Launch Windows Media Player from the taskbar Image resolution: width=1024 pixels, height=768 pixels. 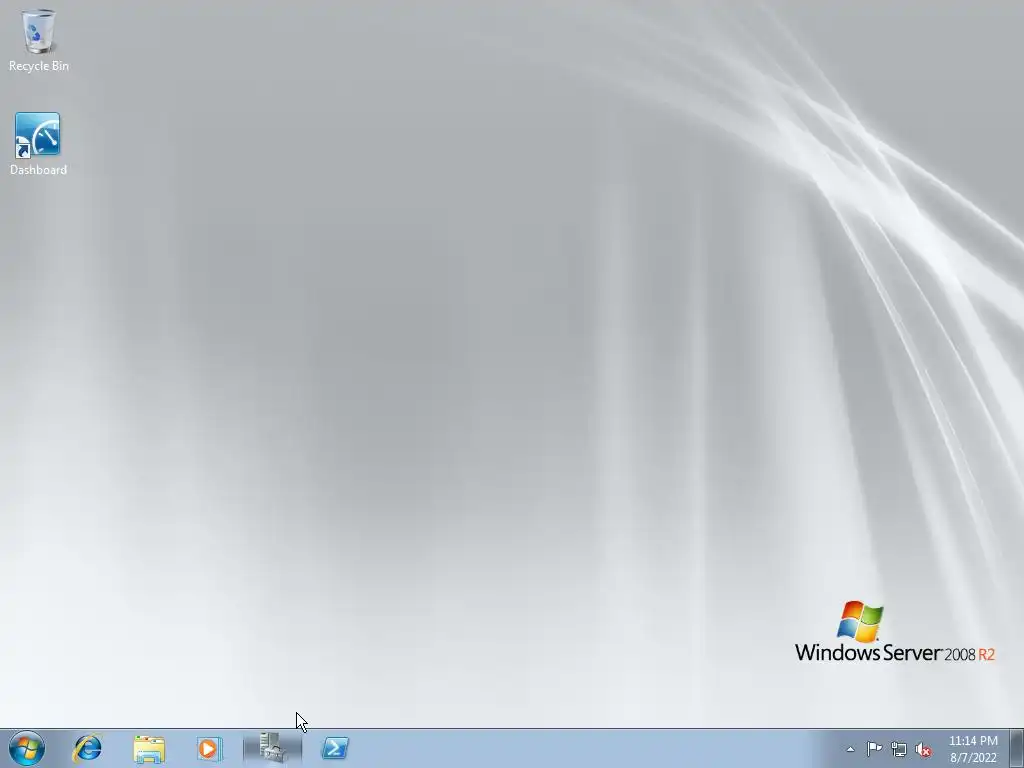210,748
